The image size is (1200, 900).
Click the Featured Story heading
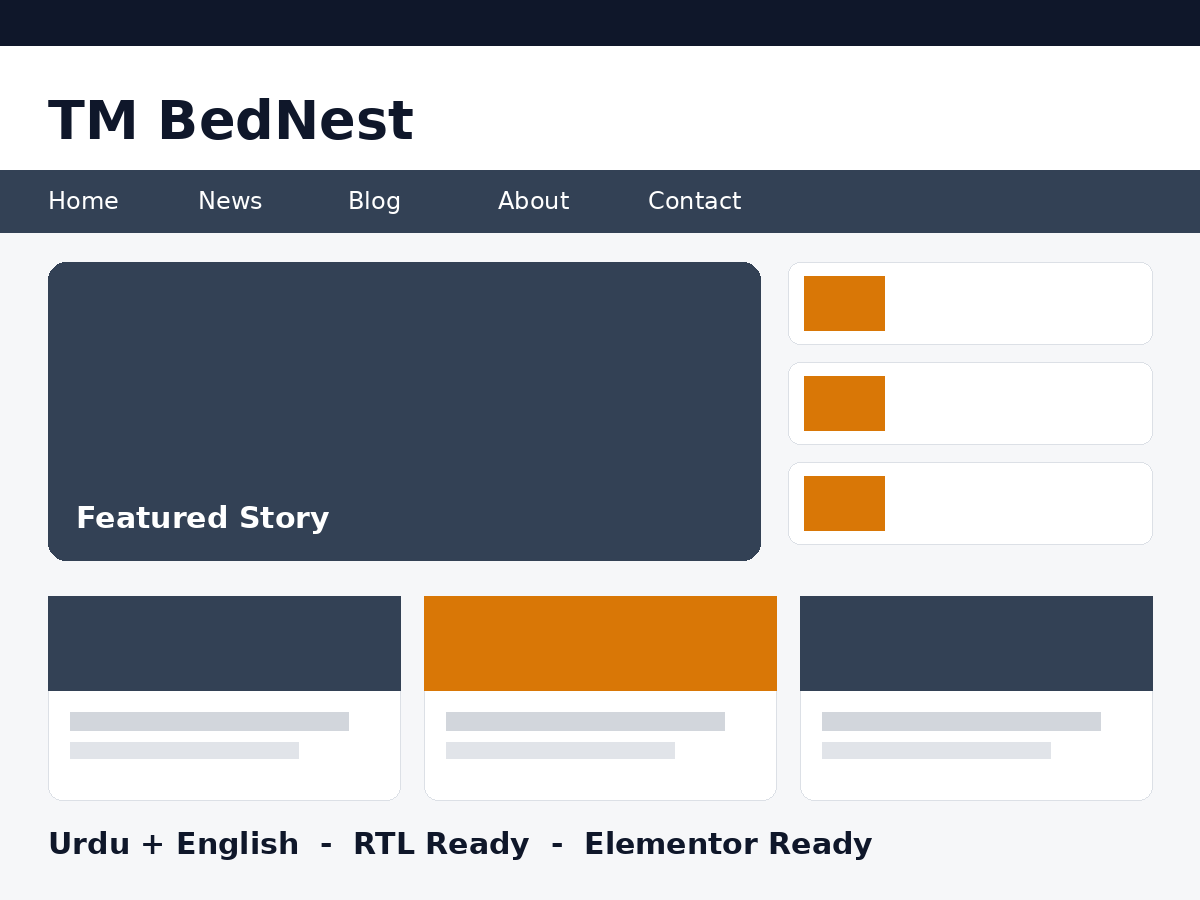[x=202, y=518]
